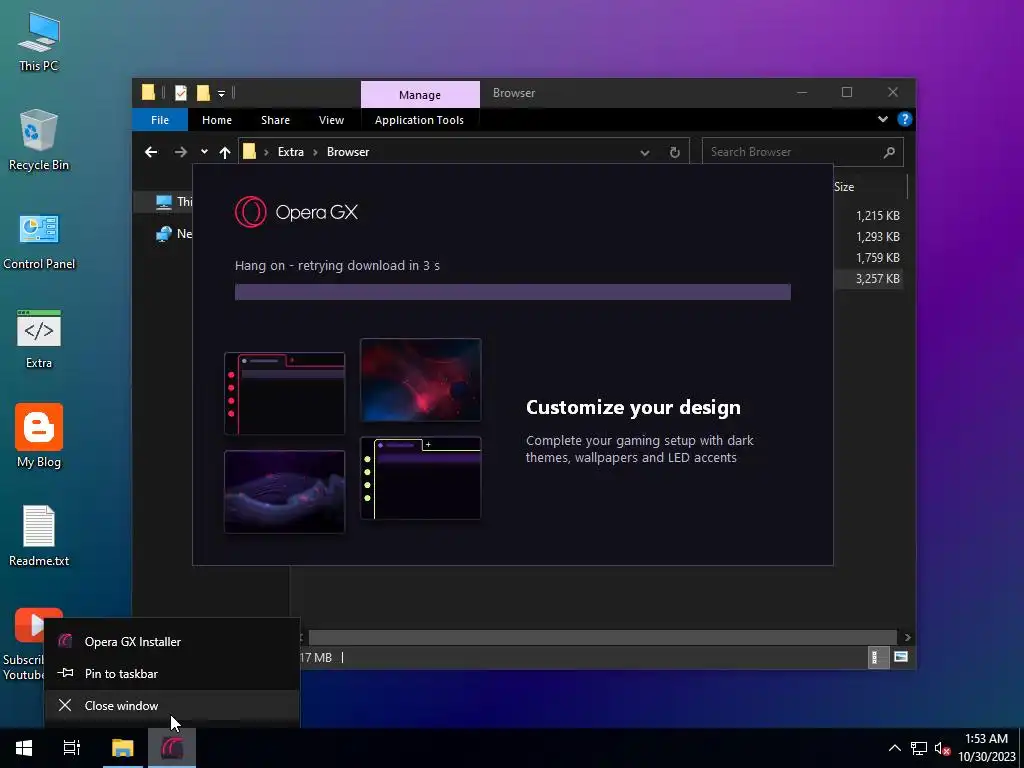Open Quick Access Toolbar customize dropdown
1024x768 pixels.
pos(221,93)
